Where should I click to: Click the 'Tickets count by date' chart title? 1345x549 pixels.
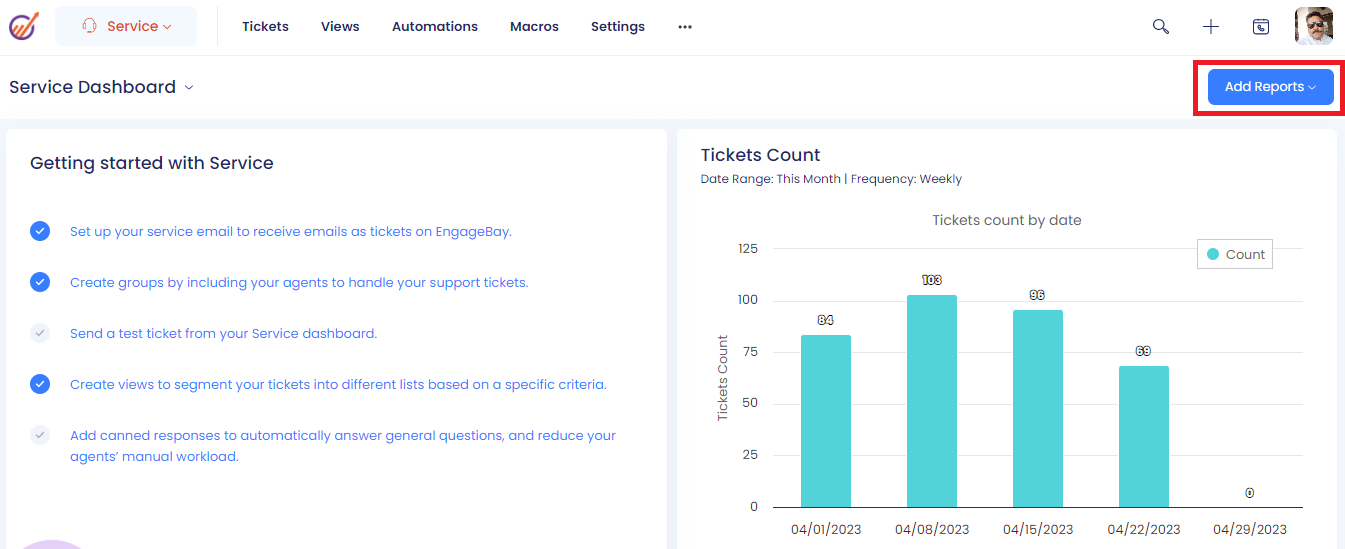pyautogui.click(x=1007, y=220)
